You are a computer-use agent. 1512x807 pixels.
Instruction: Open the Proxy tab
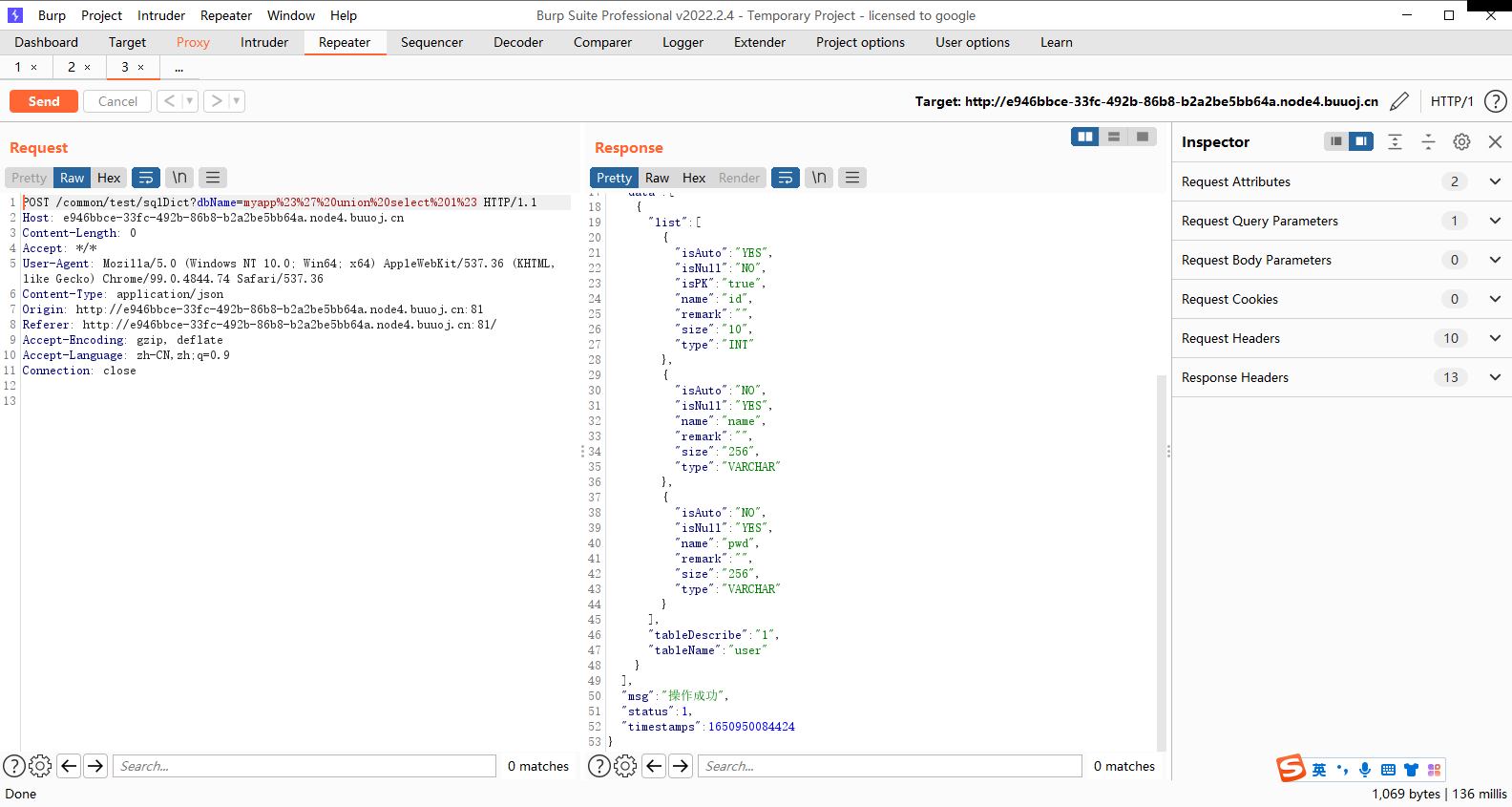[193, 42]
